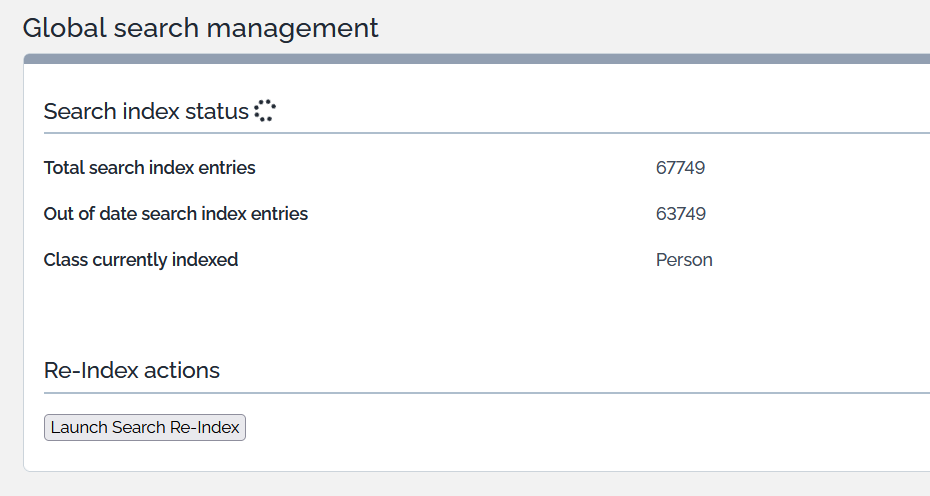This screenshot has height=496, width=930.
Task: Click the Out of date search index entries label
Action: coord(176,214)
